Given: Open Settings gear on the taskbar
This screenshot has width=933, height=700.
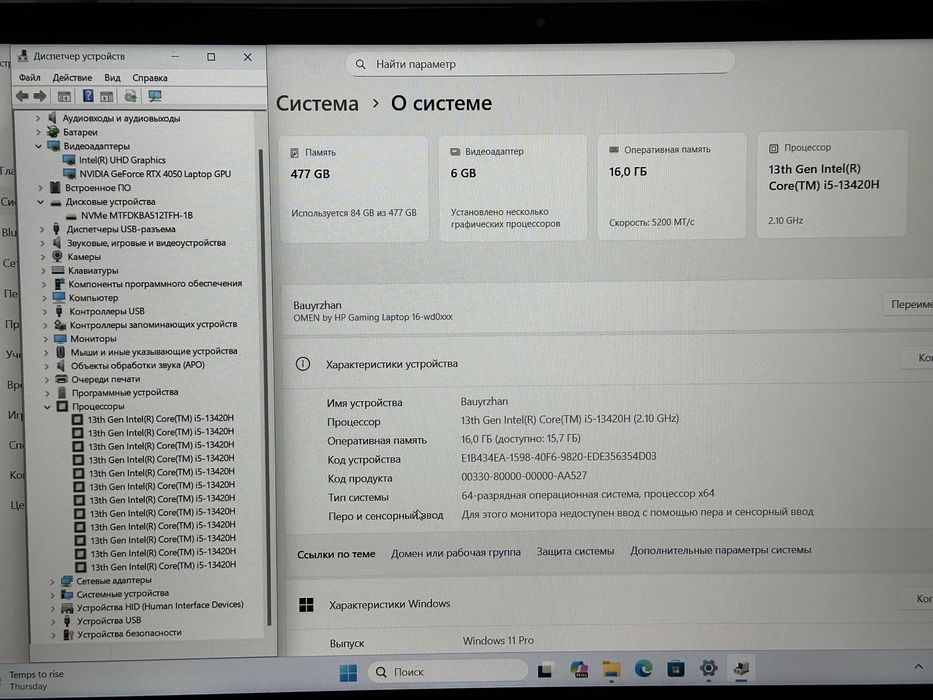Looking at the screenshot, I should point(708,668).
